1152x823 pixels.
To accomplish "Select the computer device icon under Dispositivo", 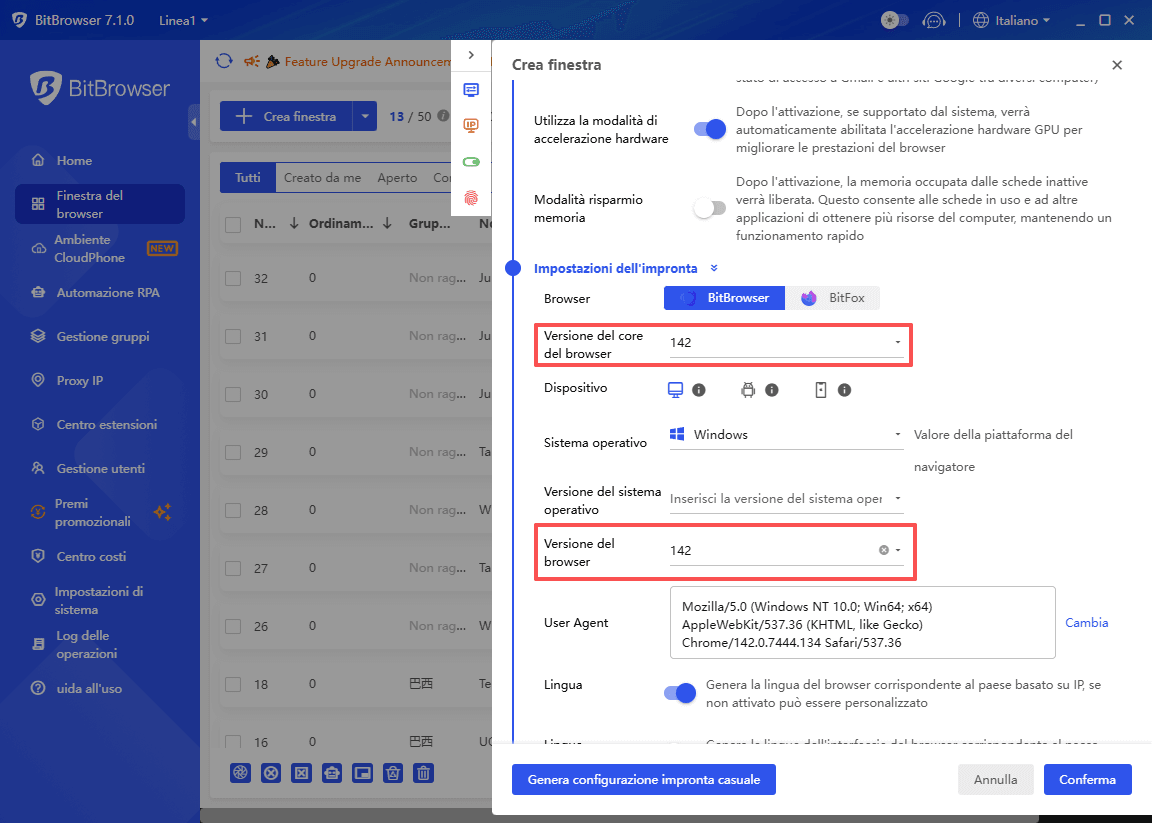I will (674, 389).
